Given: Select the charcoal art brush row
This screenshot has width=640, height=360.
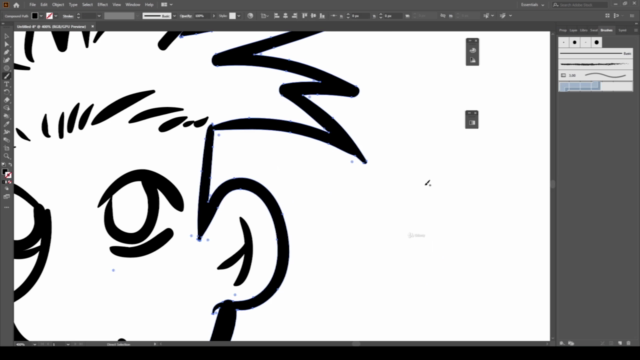Looking at the screenshot, I should [596, 64].
